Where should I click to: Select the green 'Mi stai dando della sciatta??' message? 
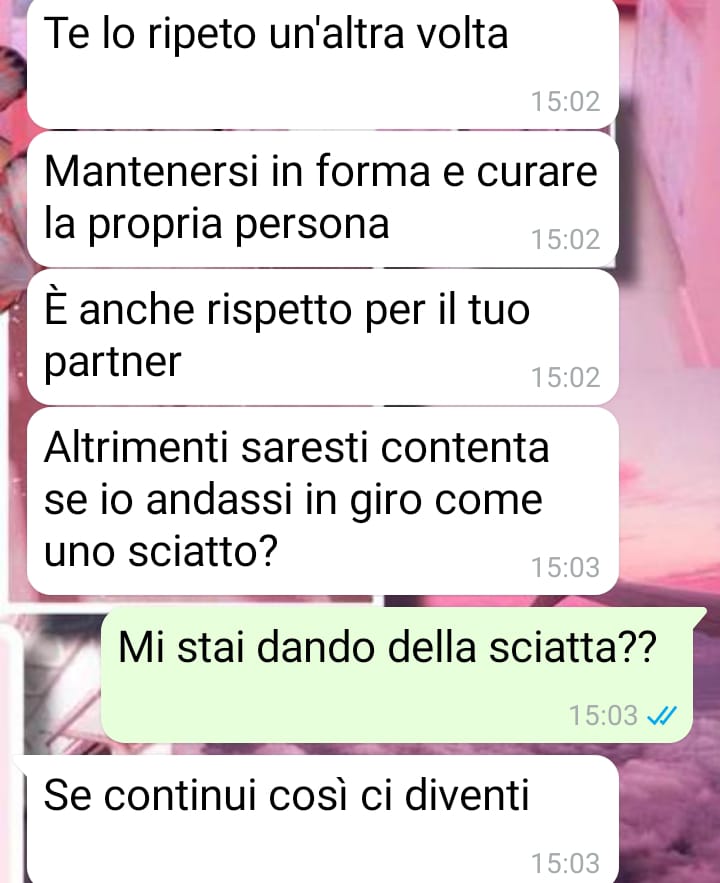[397, 675]
